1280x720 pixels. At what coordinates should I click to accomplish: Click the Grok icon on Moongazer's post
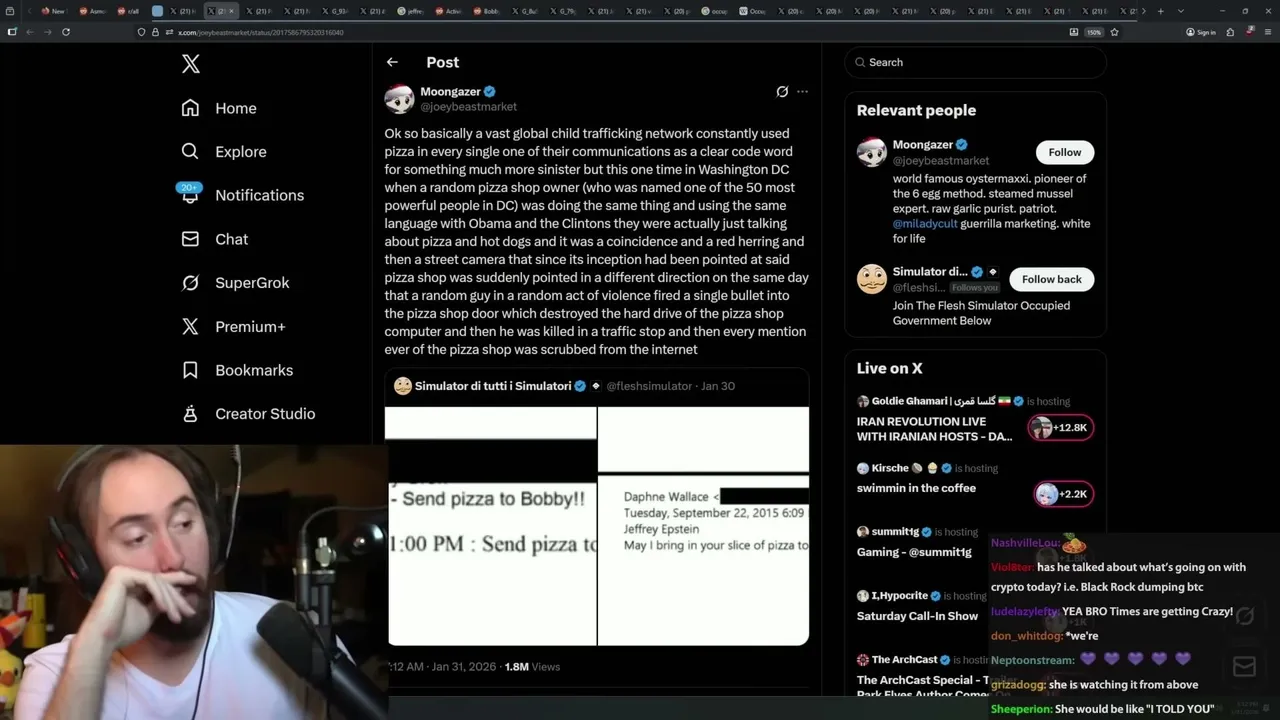[782, 92]
